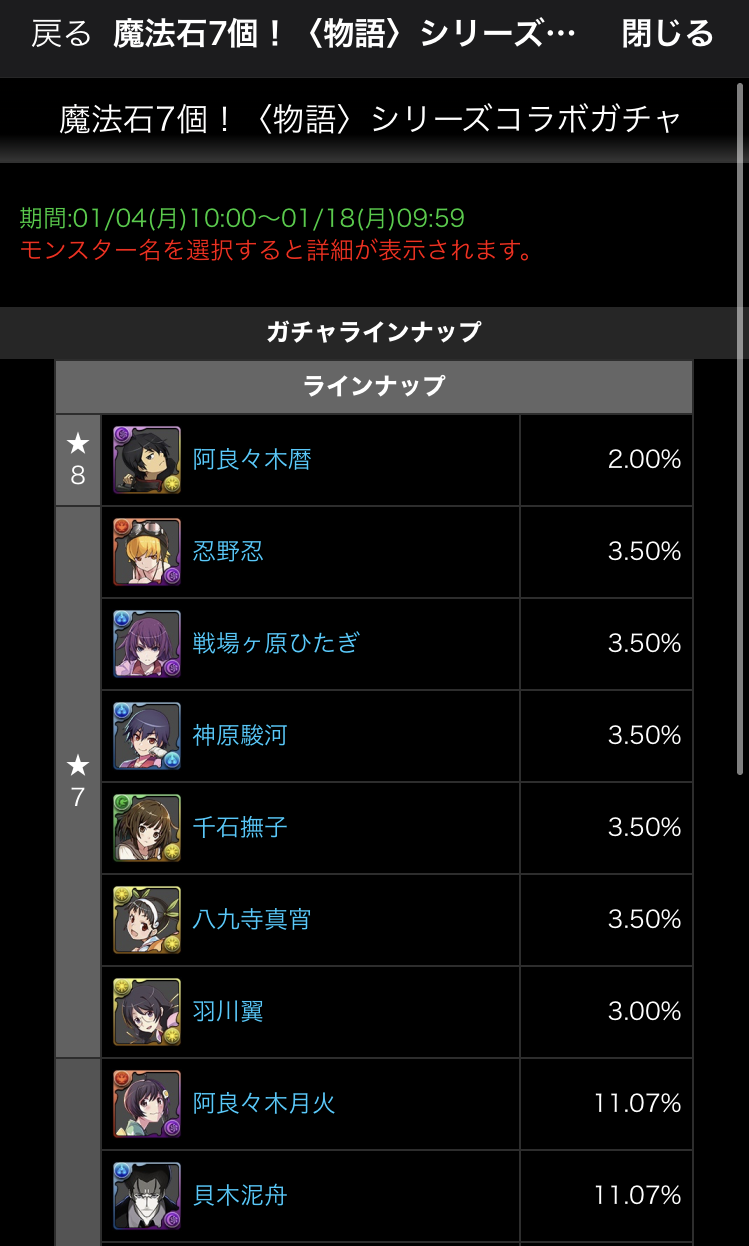Select the 神原駿河 name link
Image resolution: width=749 pixels, height=1246 pixels.
(x=240, y=736)
